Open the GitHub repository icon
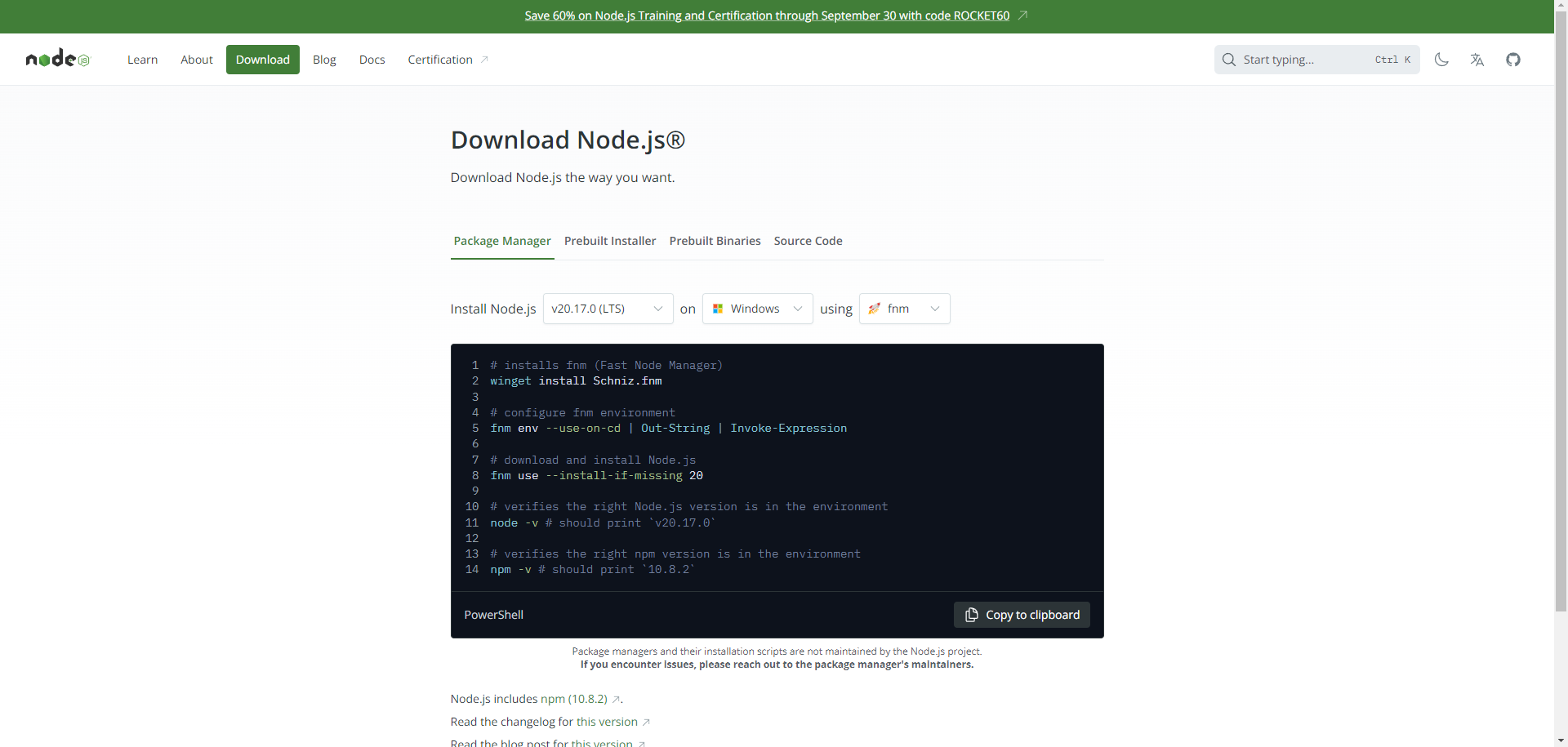Viewport: 1568px width, 747px height. click(1513, 60)
